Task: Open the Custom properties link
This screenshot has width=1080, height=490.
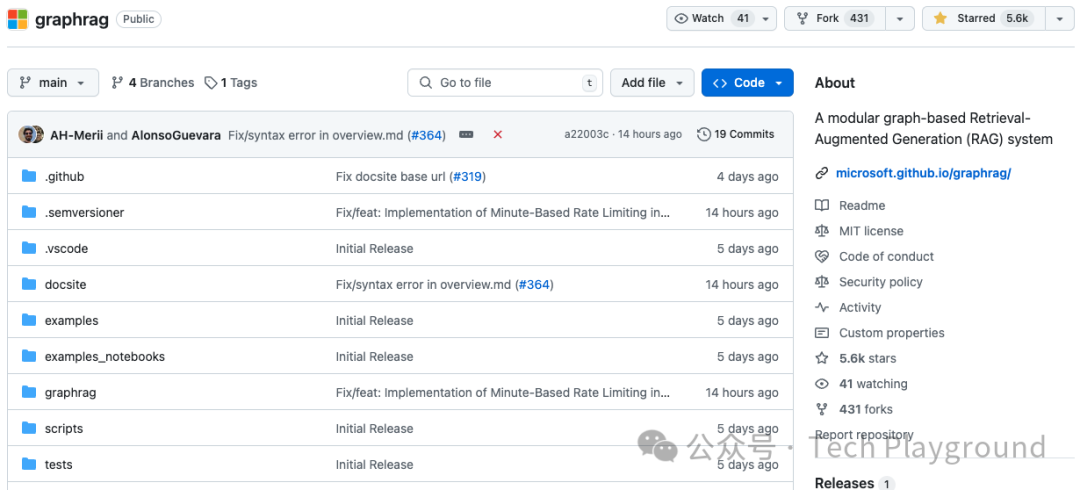Action: (891, 333)
